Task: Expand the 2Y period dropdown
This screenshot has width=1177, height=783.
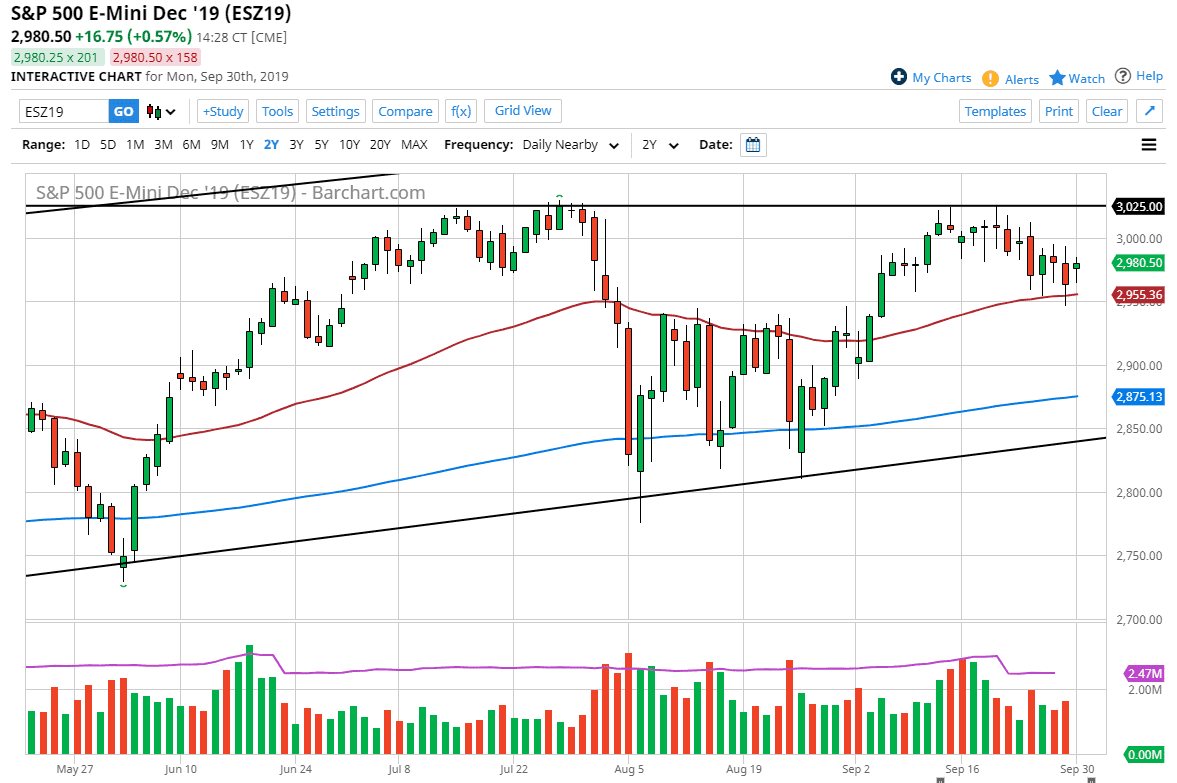Action: (x=660, y=145)
